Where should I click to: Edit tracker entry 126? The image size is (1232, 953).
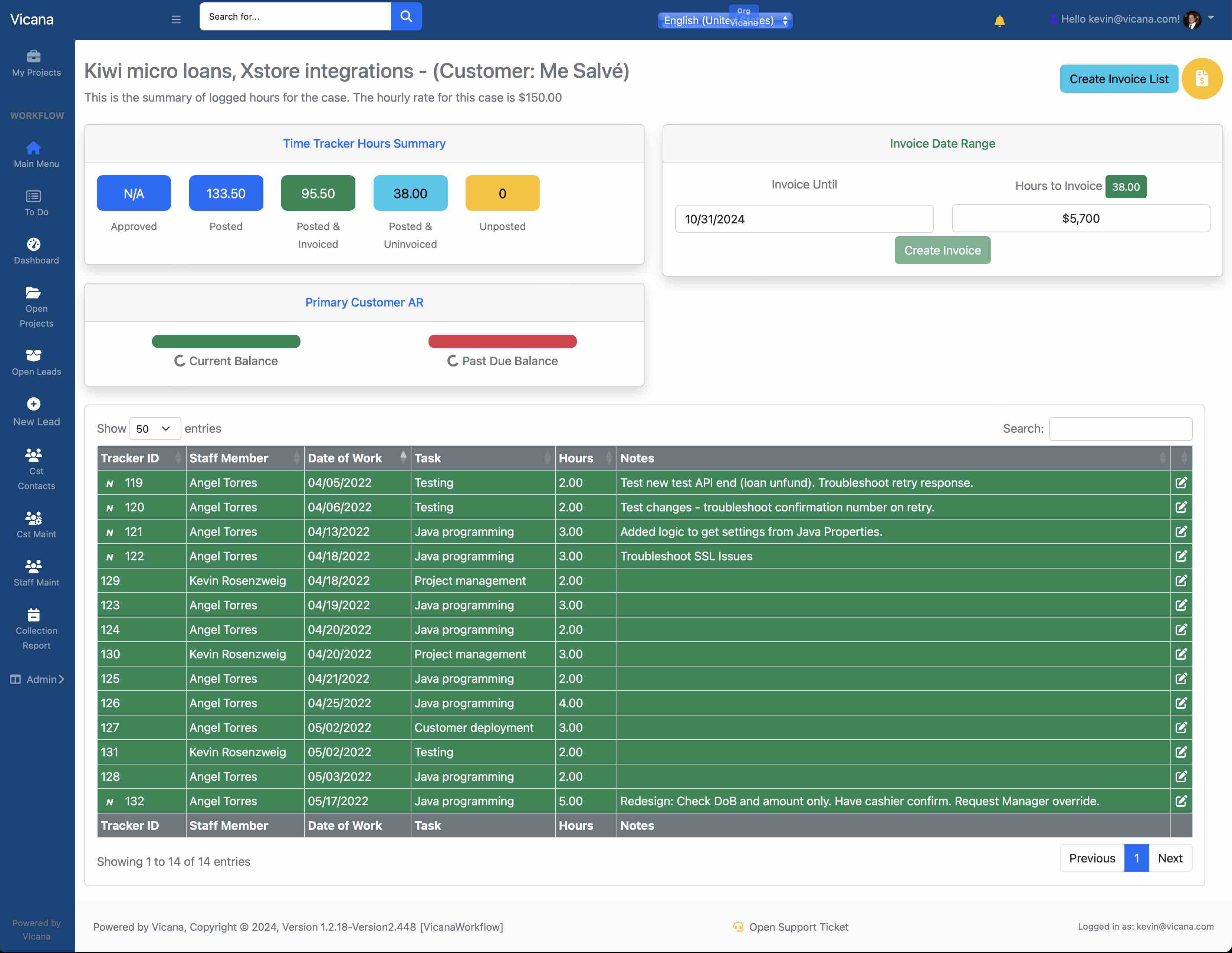click(x=1181, y=703)
